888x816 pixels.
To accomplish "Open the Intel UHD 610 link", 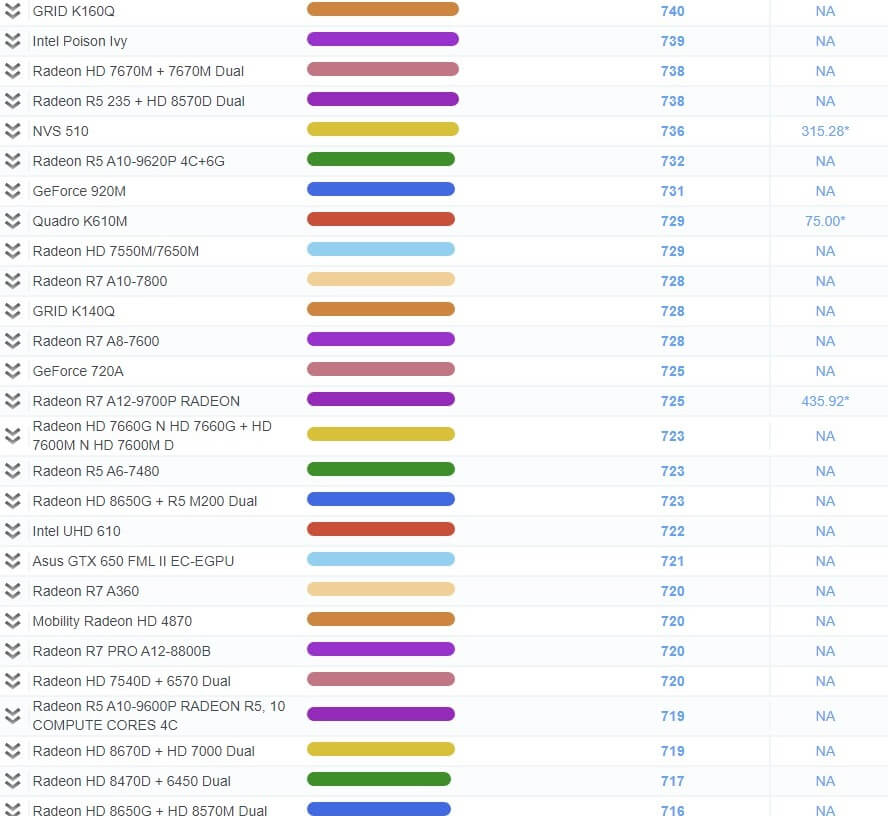I will [76, 532].
